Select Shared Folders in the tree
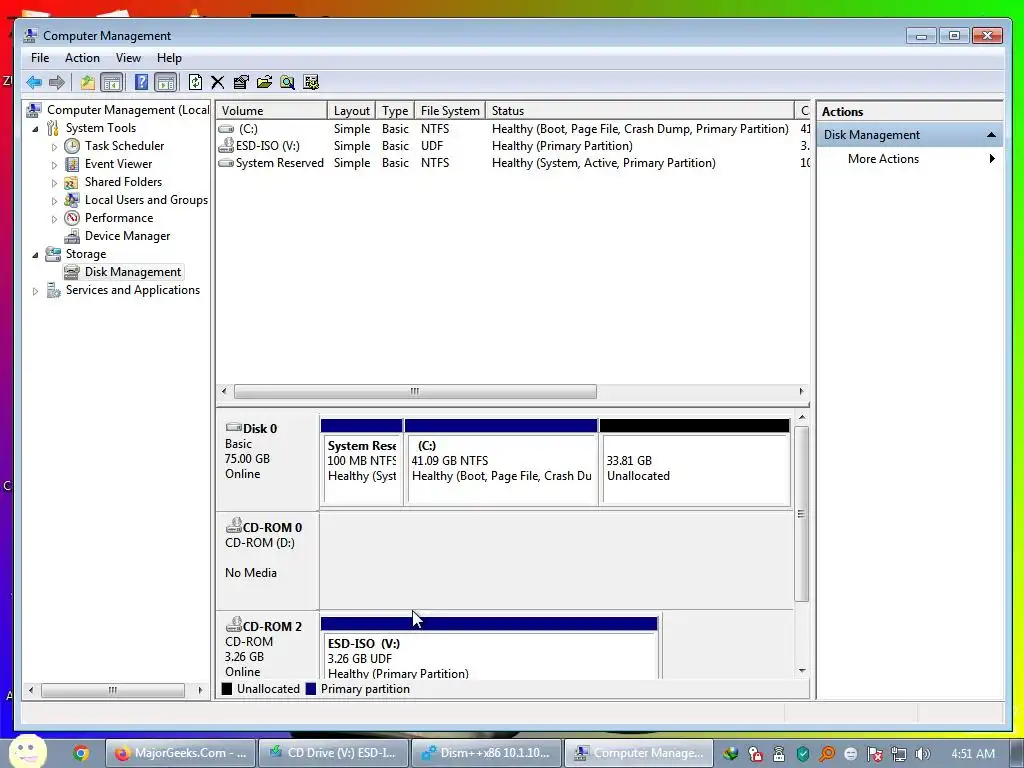Viewport: 1024px width, 768px height. point(123,182)
